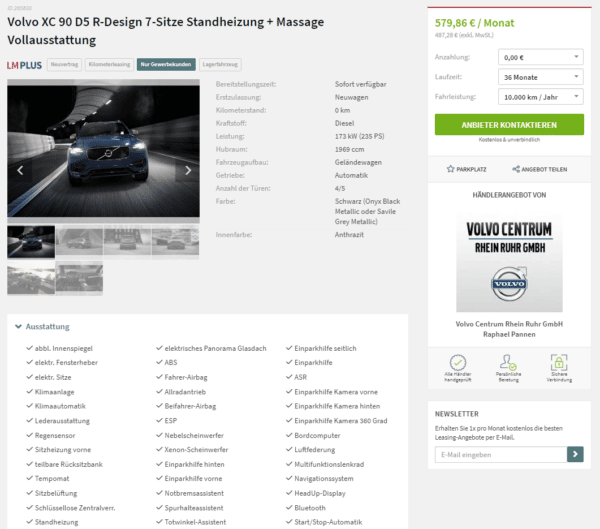Click the Ausstattung section heading

tap(47, 327)
